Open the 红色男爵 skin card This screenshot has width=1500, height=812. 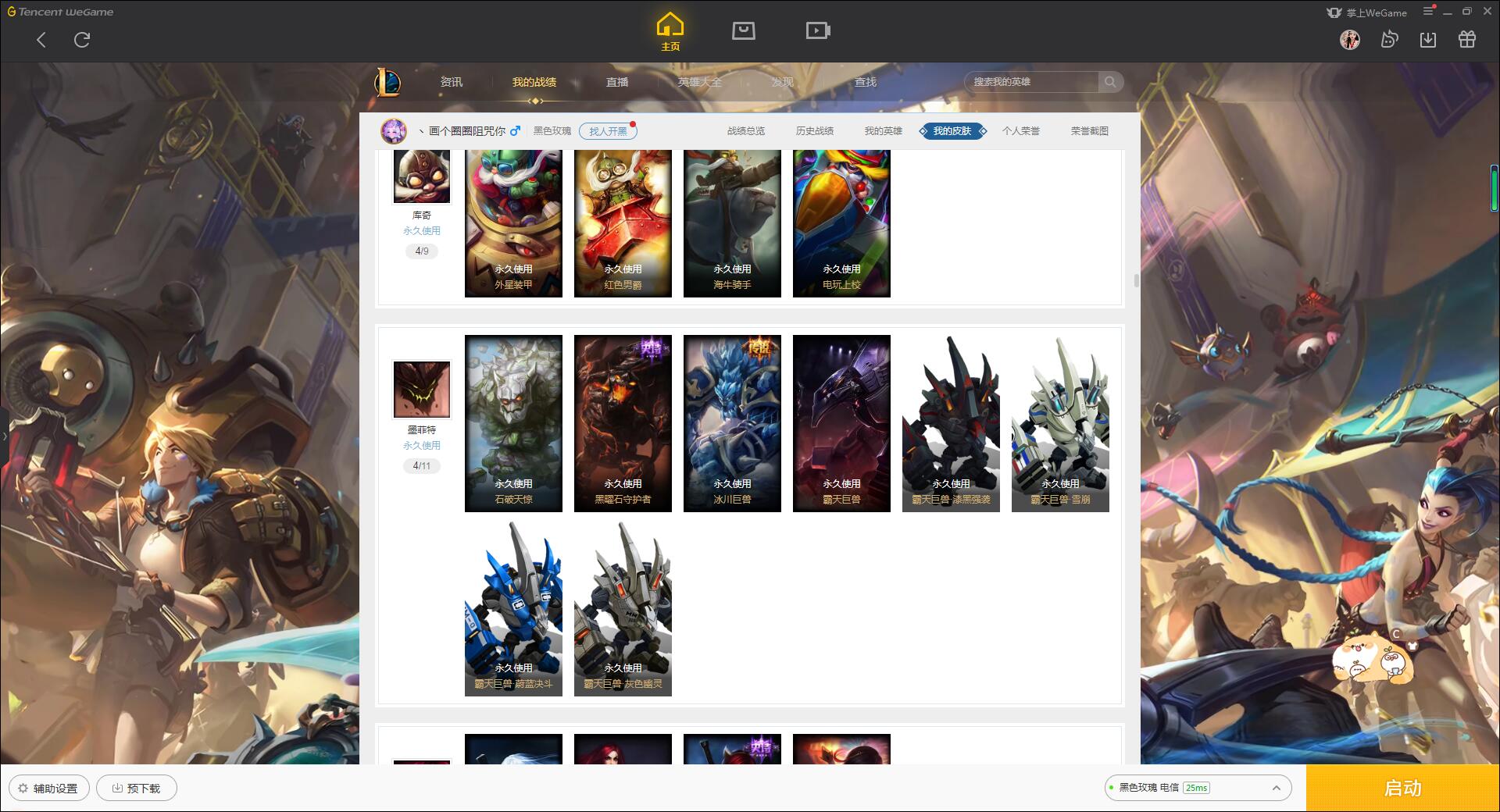coord(623,223)
